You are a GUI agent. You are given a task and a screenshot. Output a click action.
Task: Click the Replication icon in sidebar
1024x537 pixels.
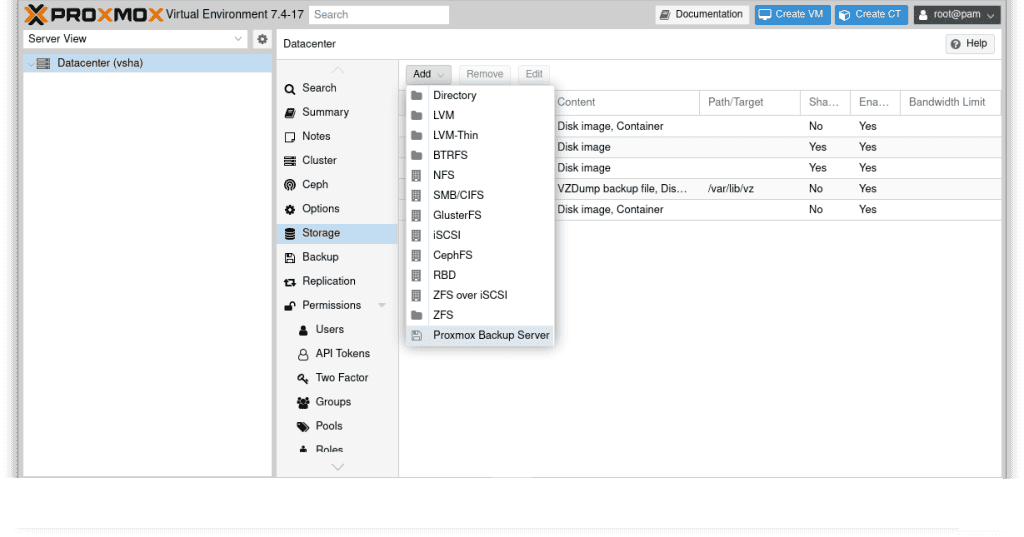tap(290, 282)
